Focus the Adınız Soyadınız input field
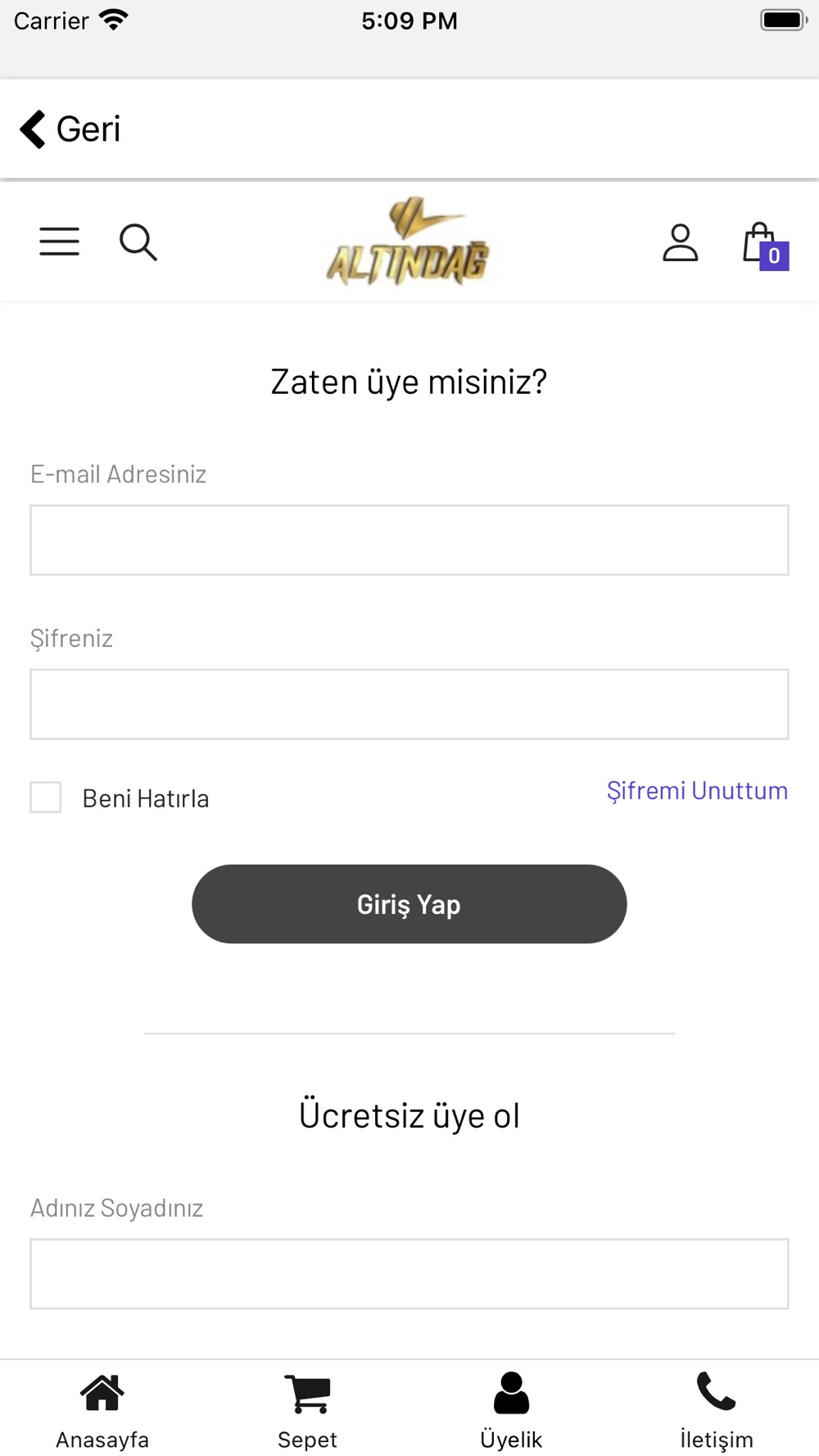The height and width of the screenshot is (1456, 819). click(x=409, y=1274)
